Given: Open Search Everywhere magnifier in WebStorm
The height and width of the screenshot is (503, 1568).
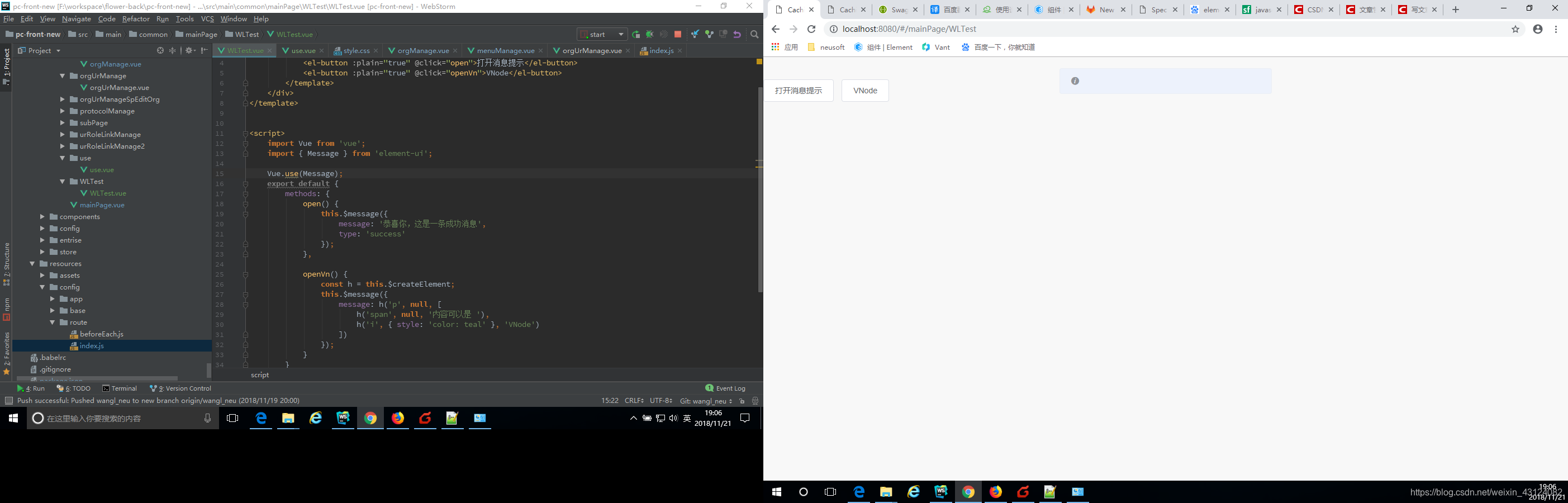Looking at the screenshot, I should coord(755,35).
